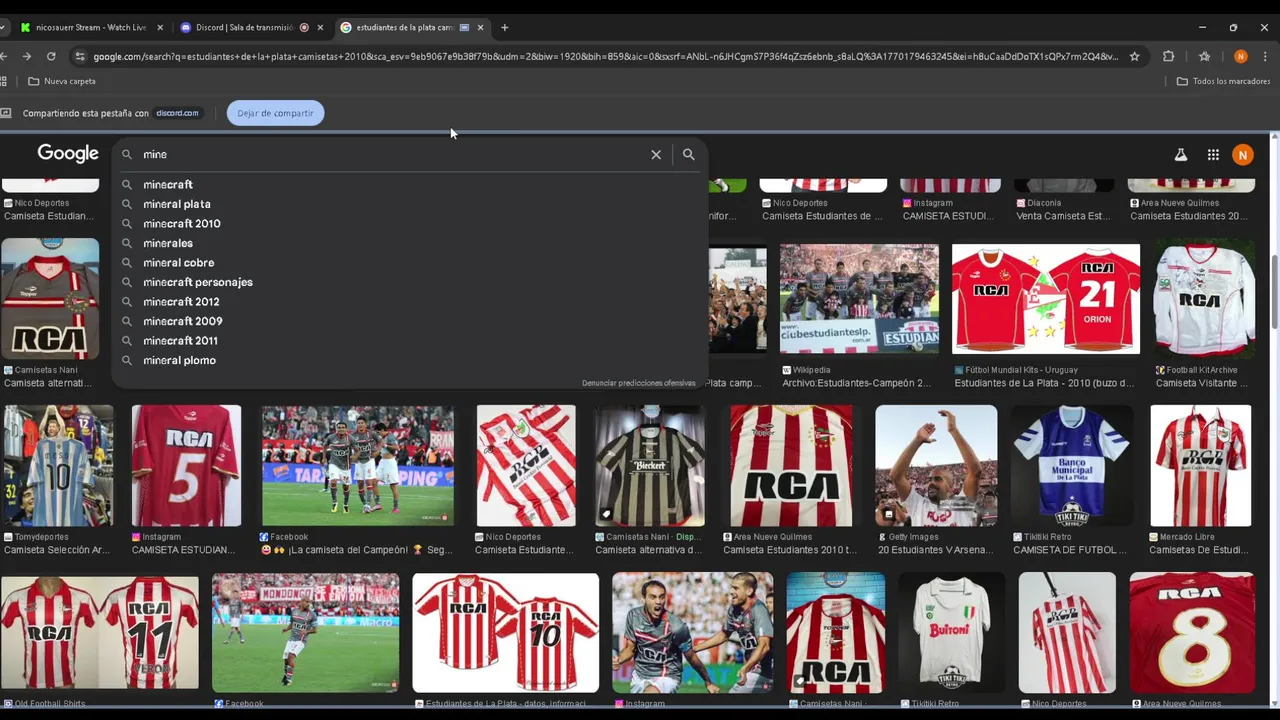Open the bookmarks star-list icon in toolbar

click(x=1204, y=56)
